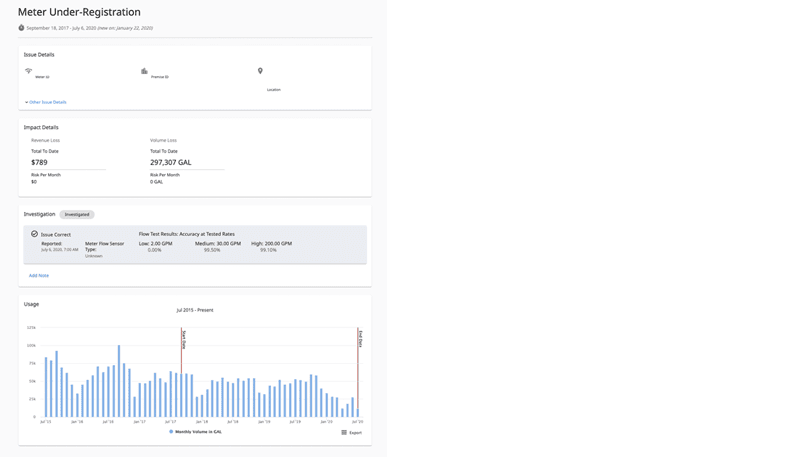Select the "0.00%" low flow accuracy value
789x457 pixels.
pyautogui.click(x=154, y=250)
